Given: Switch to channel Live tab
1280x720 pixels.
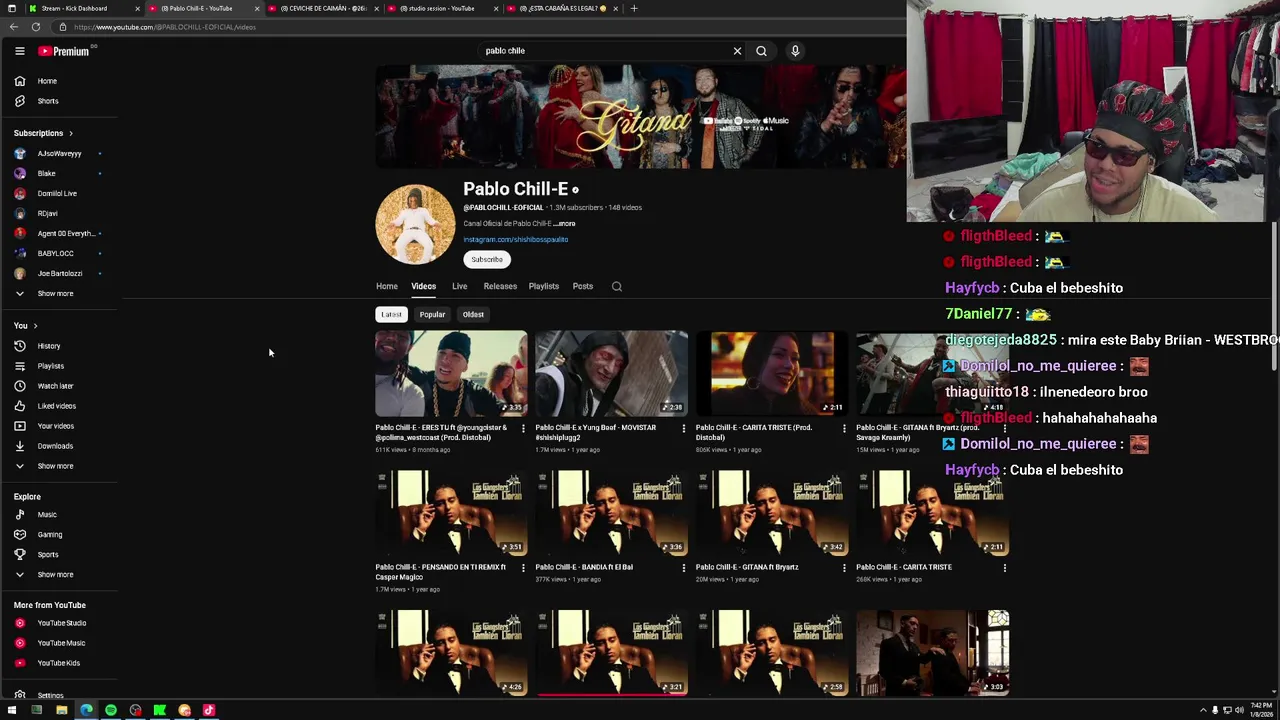Looking at the screenshot, I should point(460,287).
